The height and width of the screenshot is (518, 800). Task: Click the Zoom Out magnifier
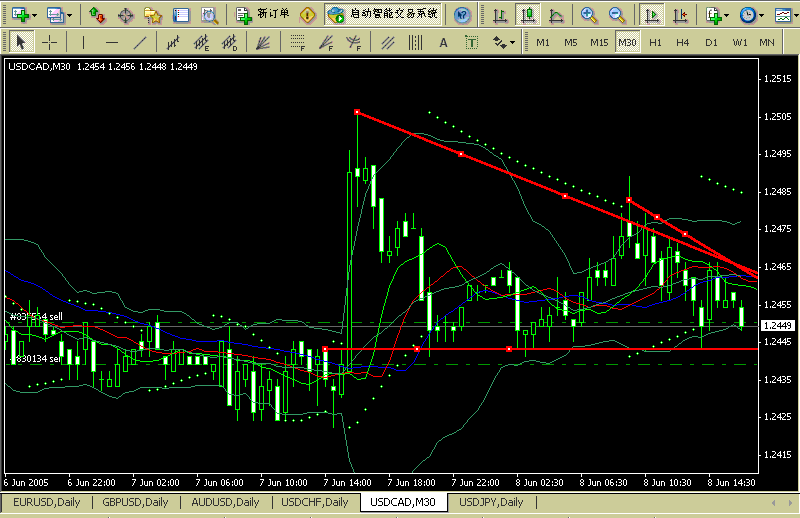617,15
